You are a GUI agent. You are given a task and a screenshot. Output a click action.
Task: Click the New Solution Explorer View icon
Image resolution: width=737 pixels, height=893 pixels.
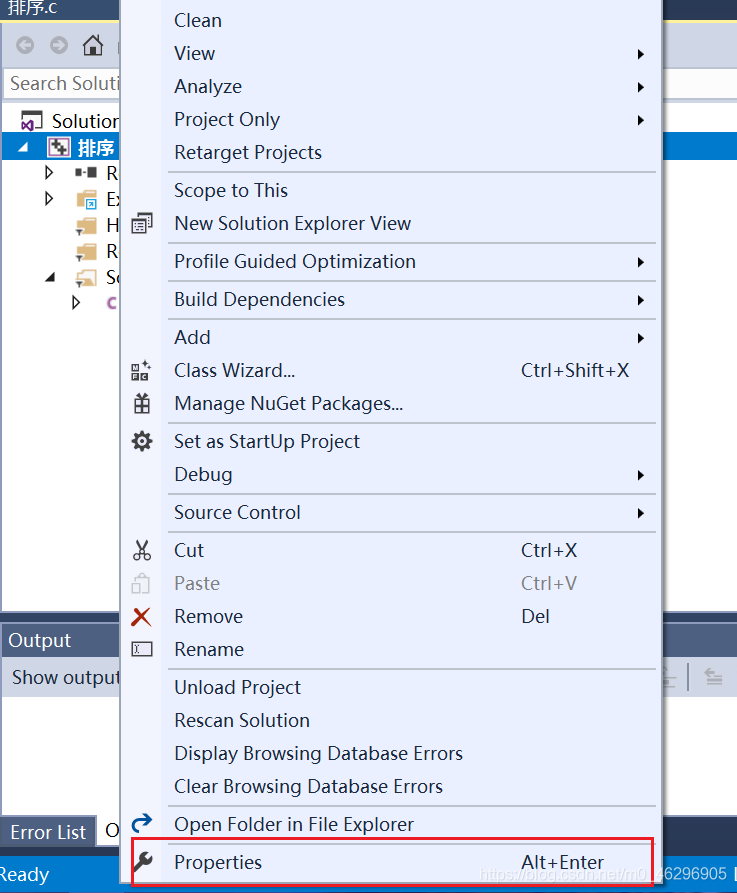click(142, 223)
